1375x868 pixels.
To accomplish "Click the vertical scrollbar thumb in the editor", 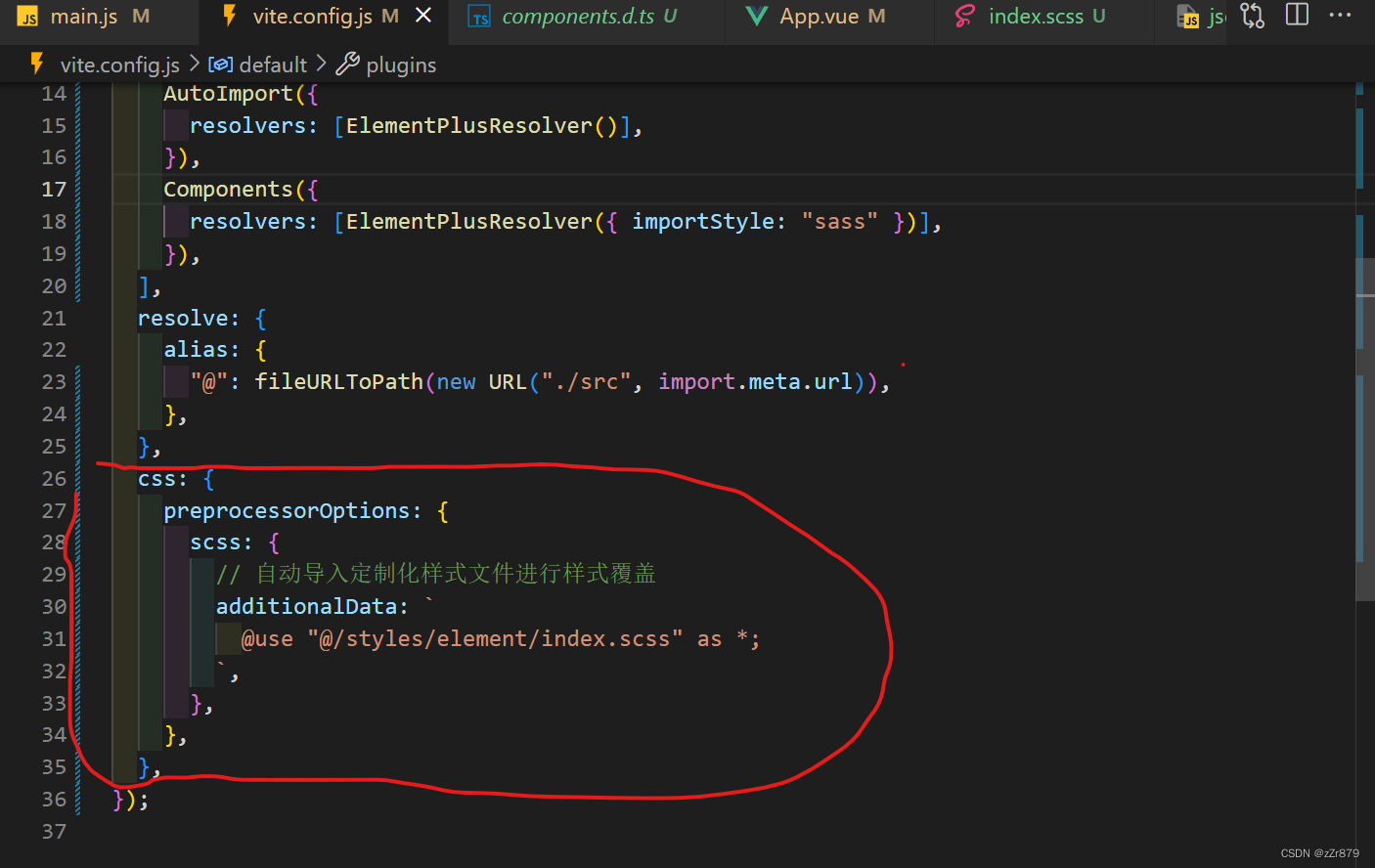I will pos(1365,428).
